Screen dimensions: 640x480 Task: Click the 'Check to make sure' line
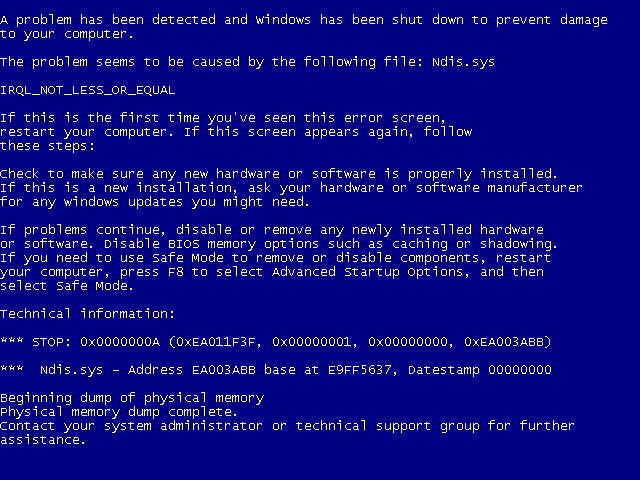click(x=278, y=174)
